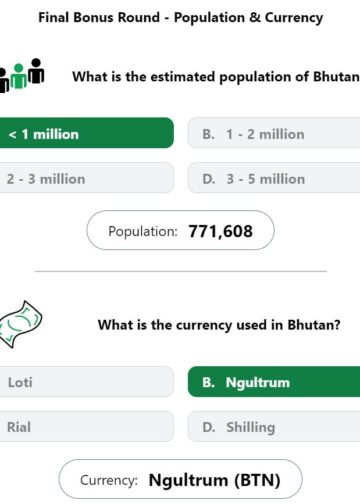This screenshot has height=504, width=360.
Task: Click the Final Bonus Round title
Action: 180,17
